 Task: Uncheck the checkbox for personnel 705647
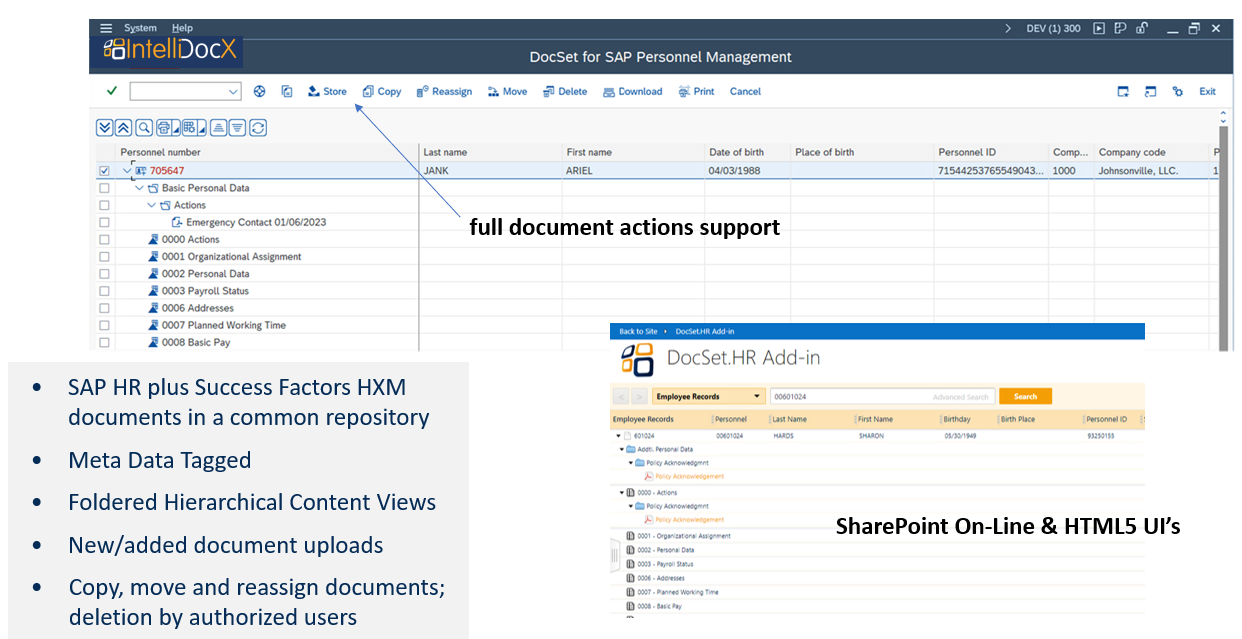(x=104, y=171)
